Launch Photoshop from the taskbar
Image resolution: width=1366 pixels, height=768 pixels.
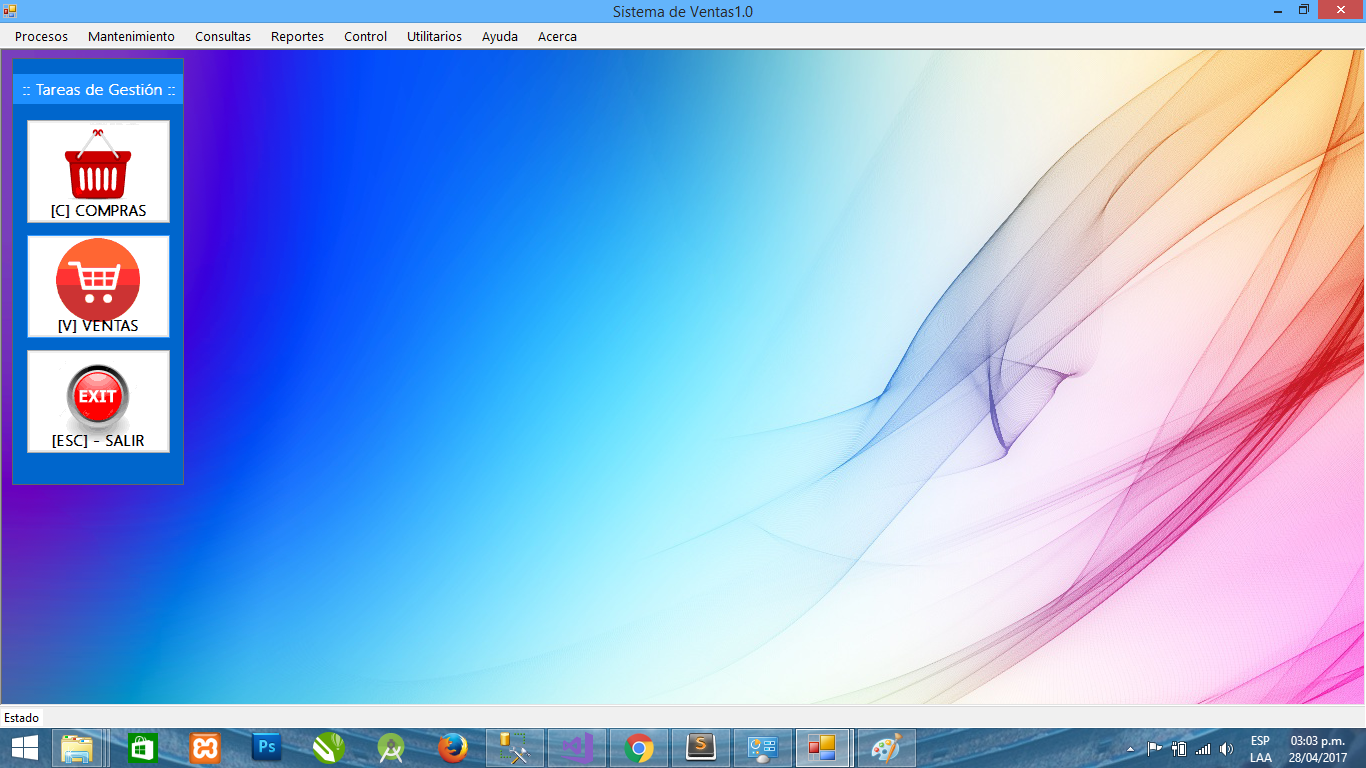pos(267,748)
